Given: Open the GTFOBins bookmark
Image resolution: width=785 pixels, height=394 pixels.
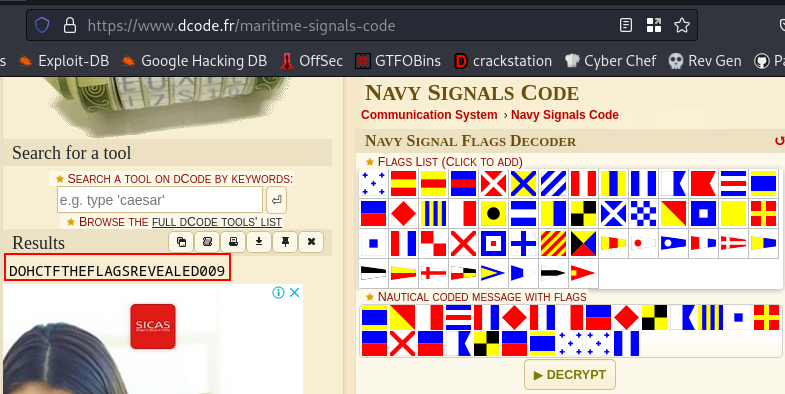Looking at the screenshot, I should point(398,61).
